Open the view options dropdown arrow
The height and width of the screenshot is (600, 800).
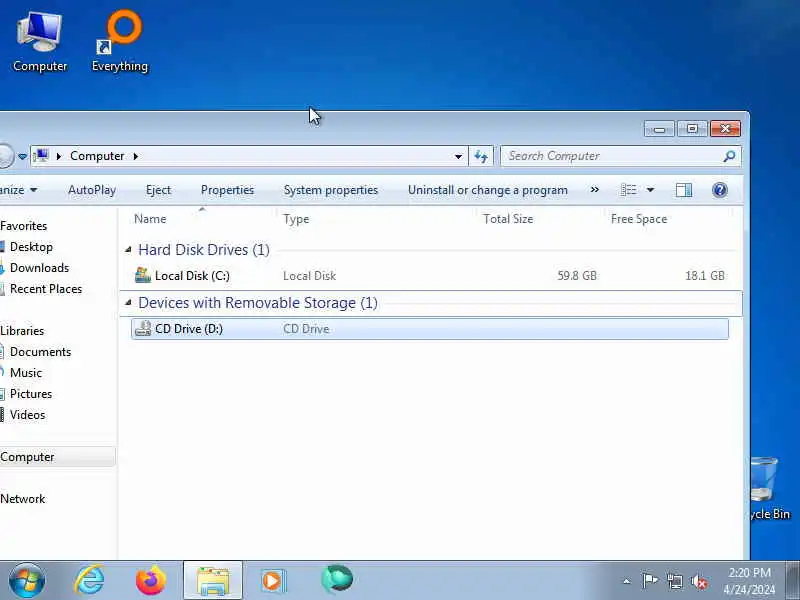click(x=650, y=190)
